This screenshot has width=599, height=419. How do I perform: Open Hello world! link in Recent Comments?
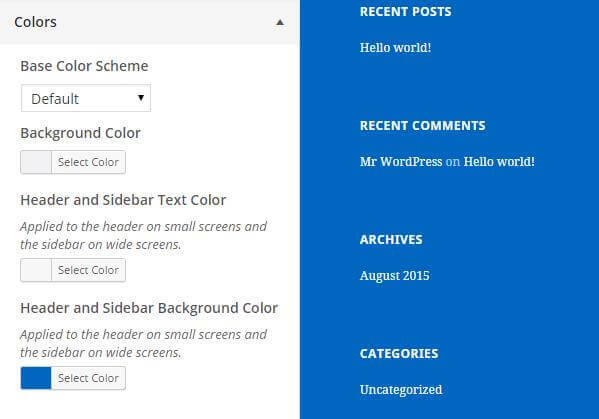[x=499, y=162]
